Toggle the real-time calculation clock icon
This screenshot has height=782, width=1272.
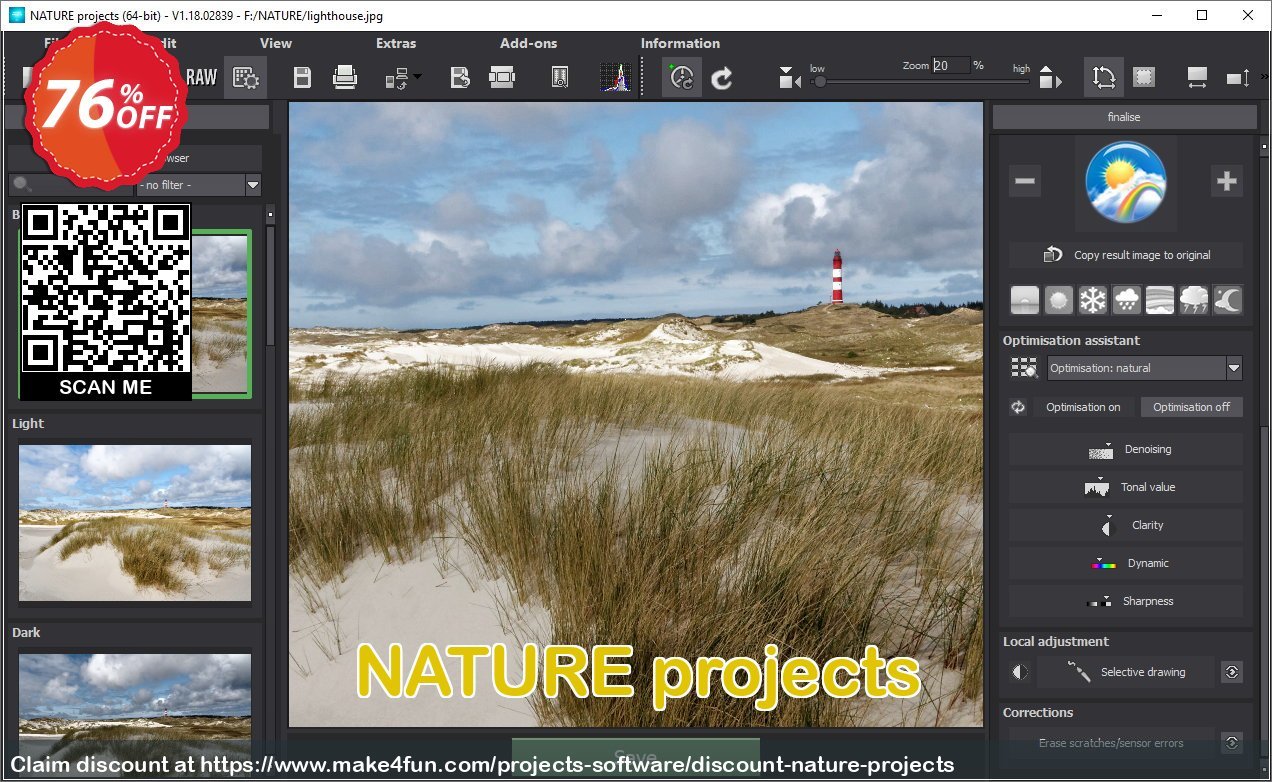[682, 77]
